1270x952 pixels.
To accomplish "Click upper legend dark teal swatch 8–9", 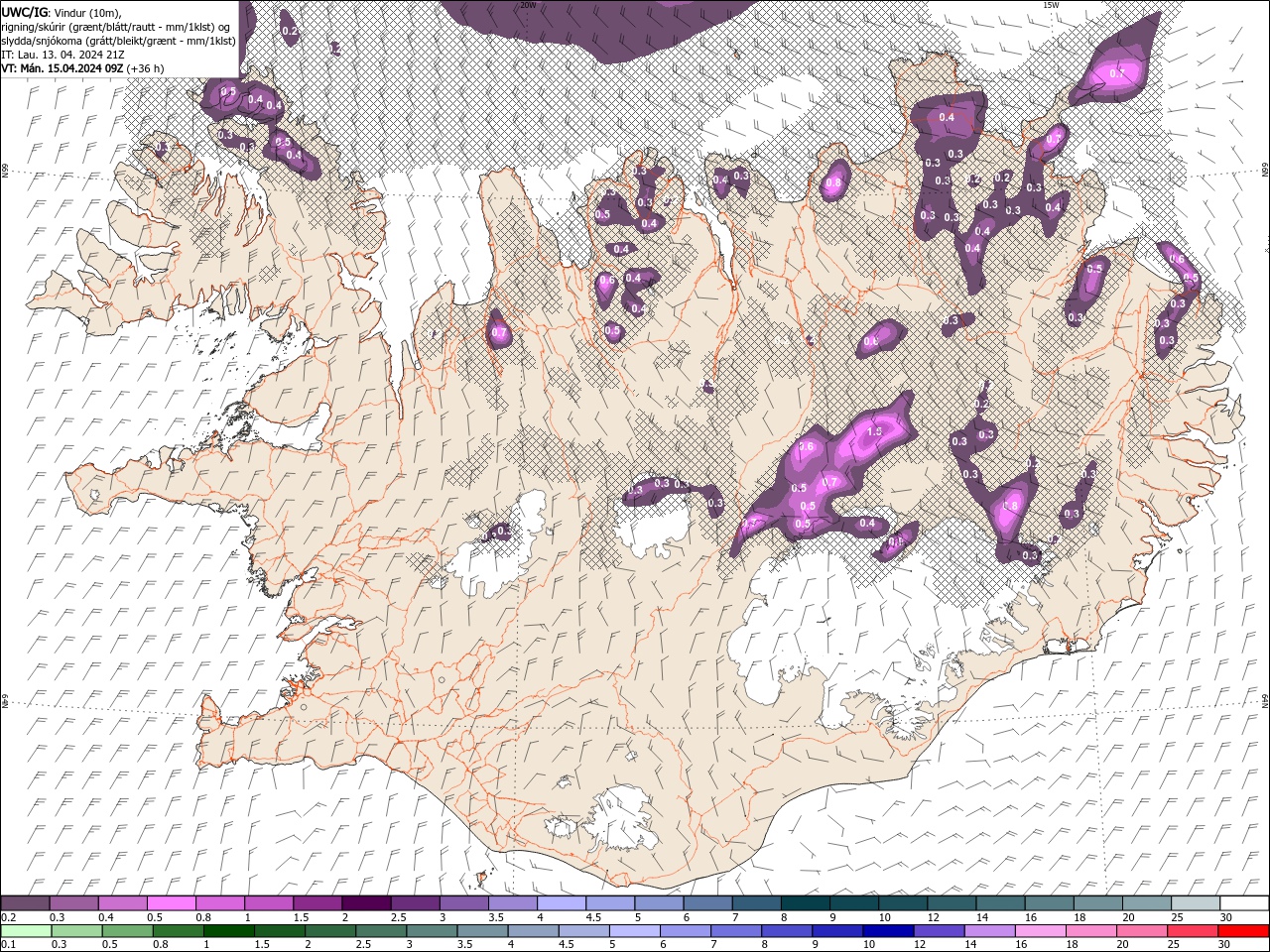I will pyautogui.click(x=806, y=903).
